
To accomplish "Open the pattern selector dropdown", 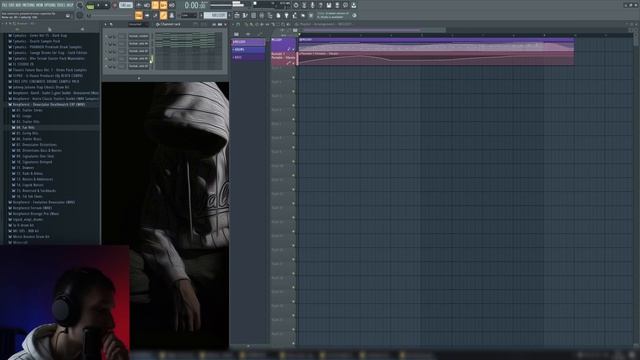I will [x=216, y=16].
